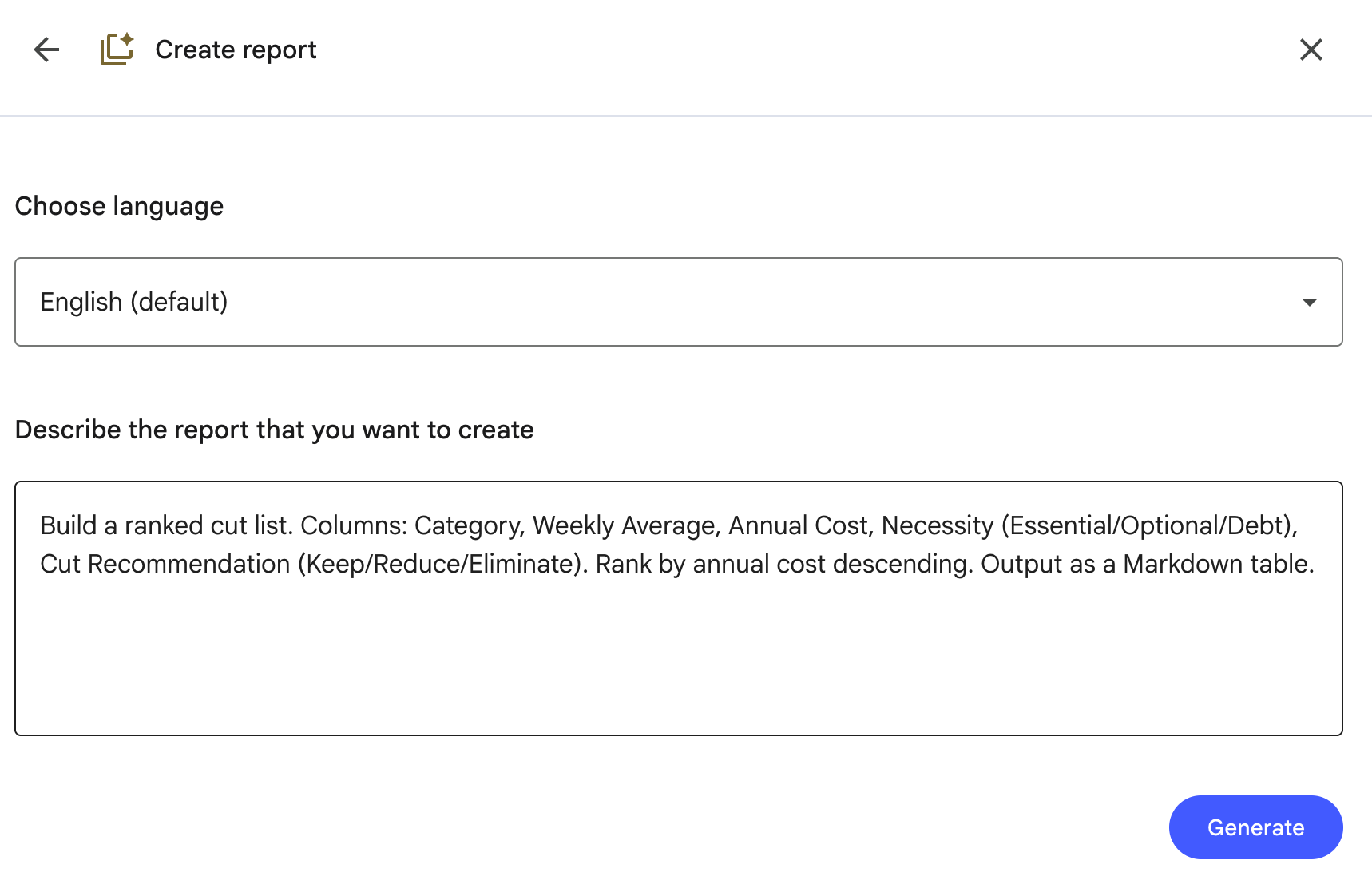Viewport: 1372px width, 896px height.
Task: Click 'Cut Recommendation' in the description
Action: 165,564
